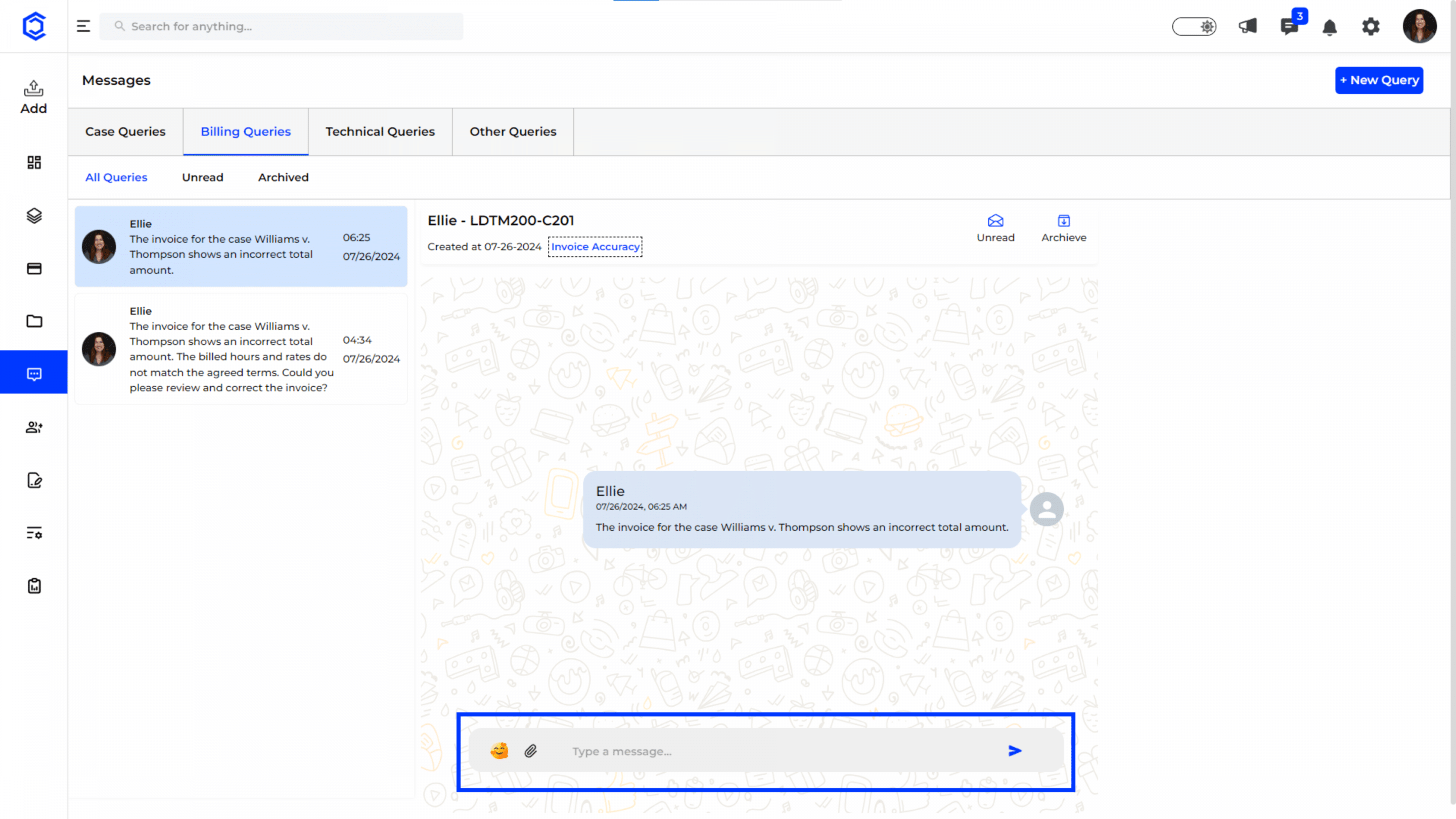This screenshot has width=1456, height=819.
Task: Open the announcements megaphone icon
Action: tap(1247, 26)
